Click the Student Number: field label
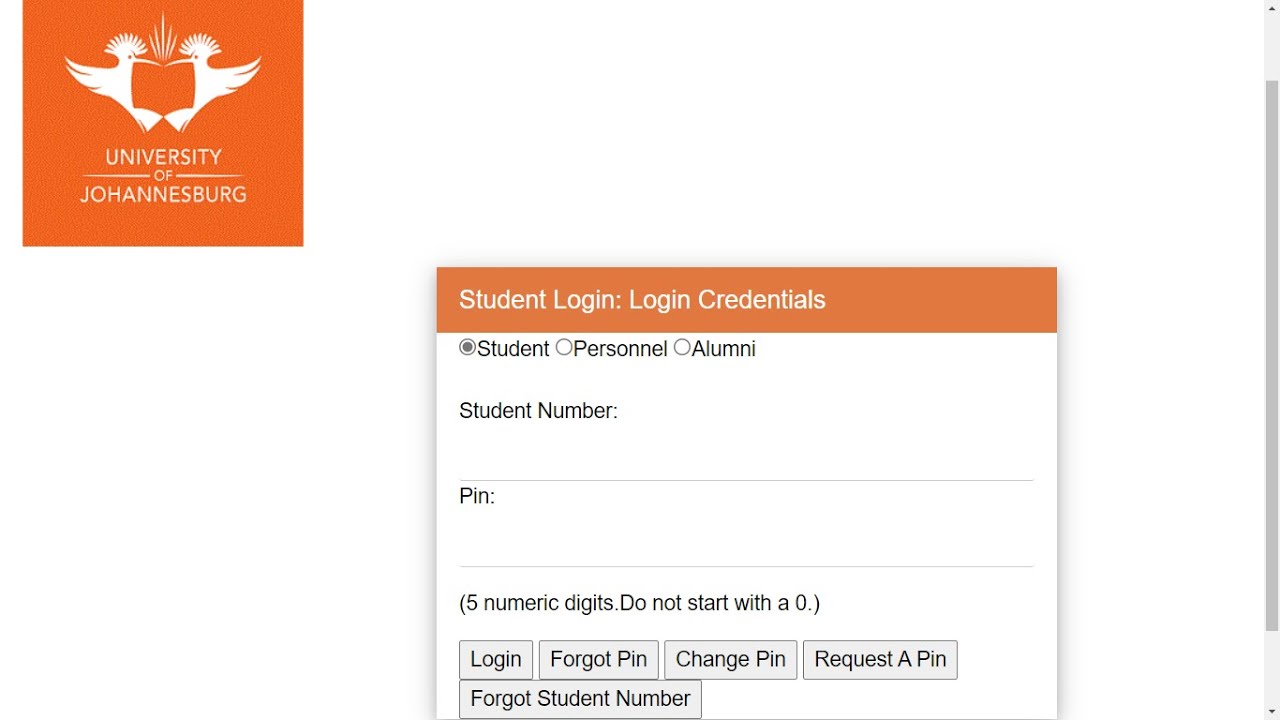The height and width of the screenshot is (720, 1280). pos(538,411)
